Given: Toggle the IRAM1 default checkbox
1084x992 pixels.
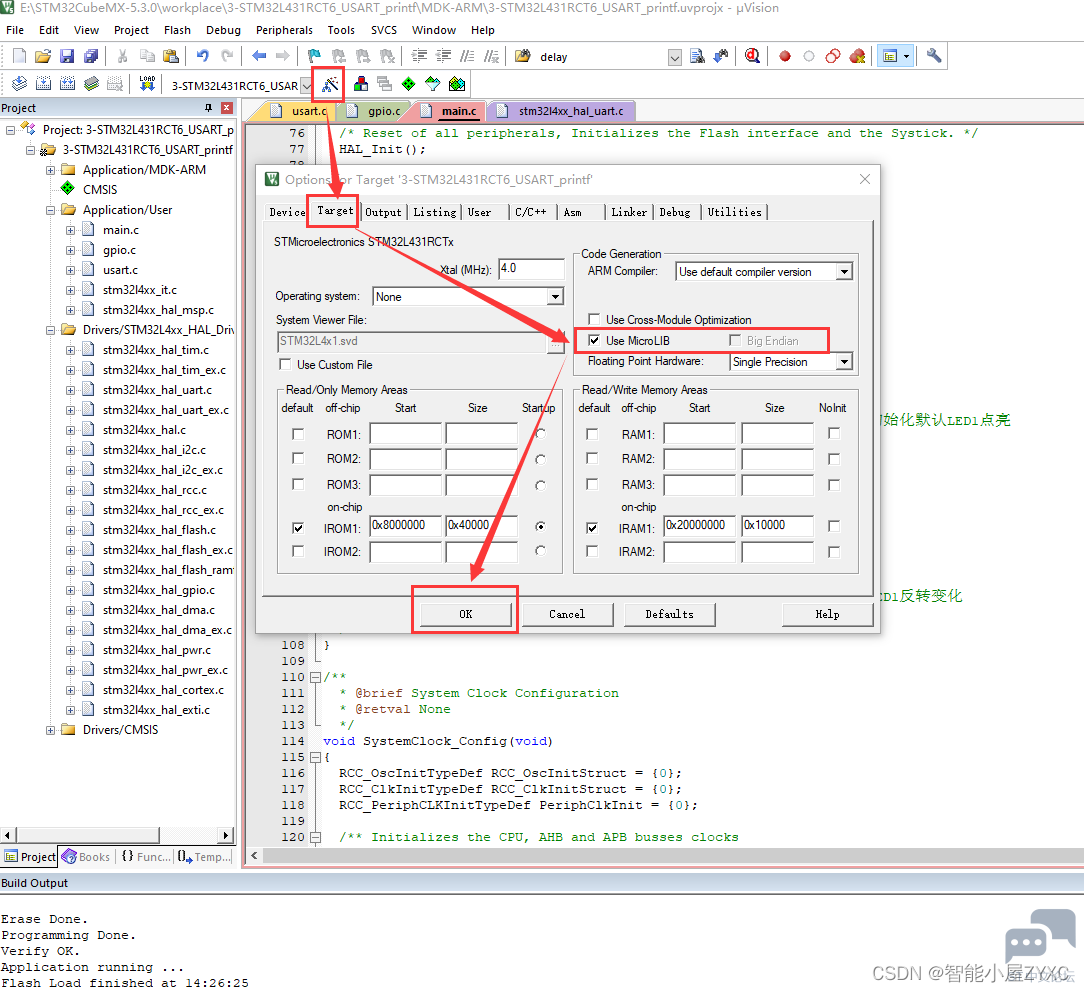Looking at the screenshot, I should (592, 527).
